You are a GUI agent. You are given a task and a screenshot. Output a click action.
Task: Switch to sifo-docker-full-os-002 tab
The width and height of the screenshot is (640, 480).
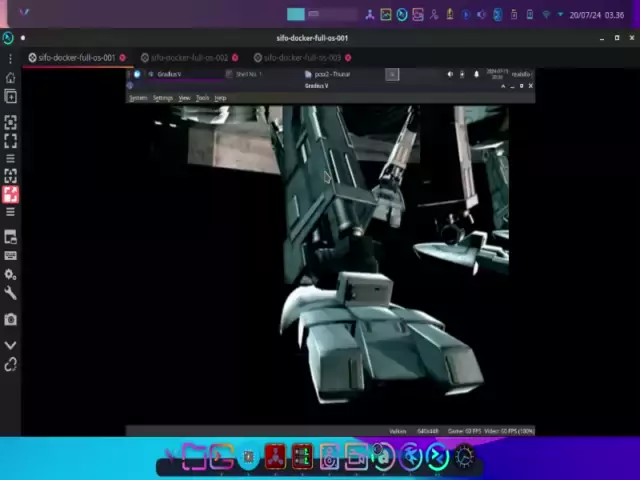click(189, 58)
